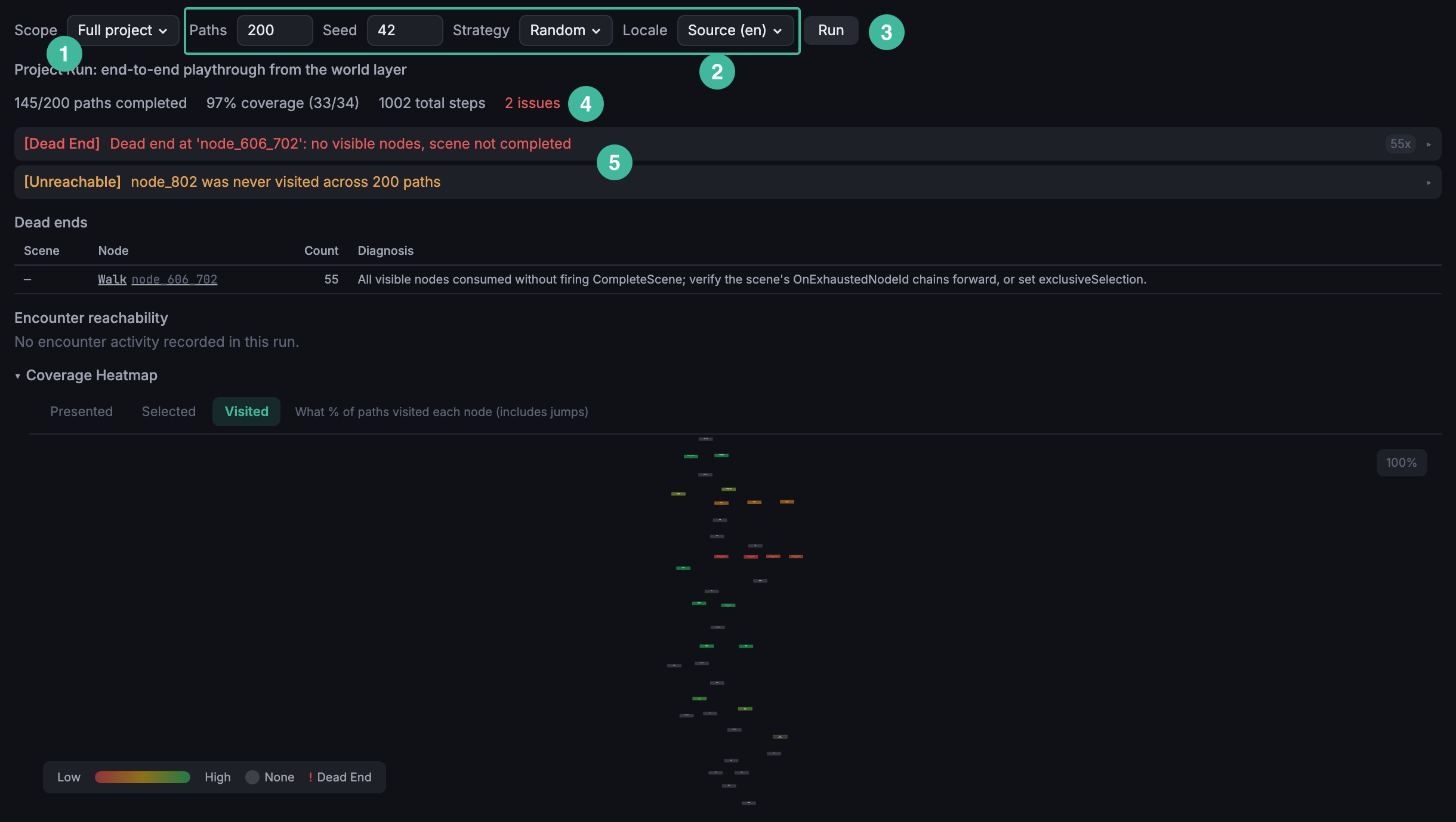Switch to the Presented heatmap tab
Screen dimensions: 1456x822
pyautogui.click(x=81, y=411)
